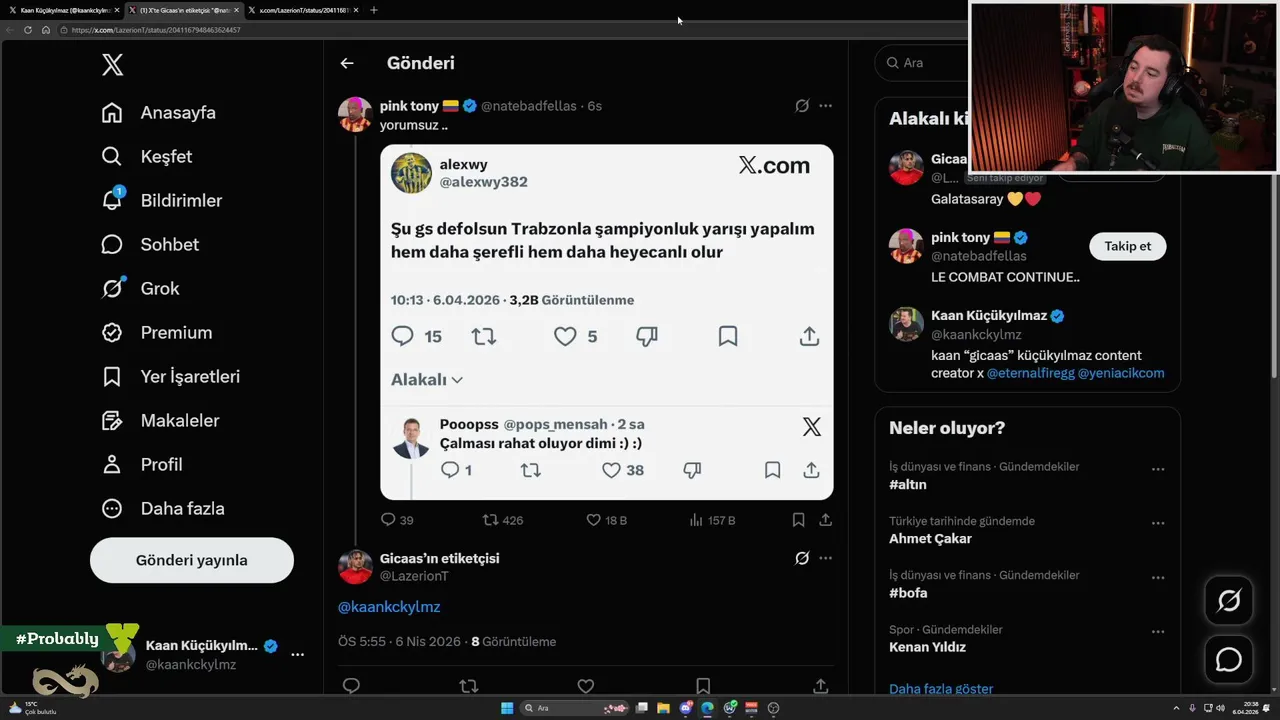The image size is (1280, 720).
Task: Open Kenan Yıldız trend
Action: [x=927, y=647]
